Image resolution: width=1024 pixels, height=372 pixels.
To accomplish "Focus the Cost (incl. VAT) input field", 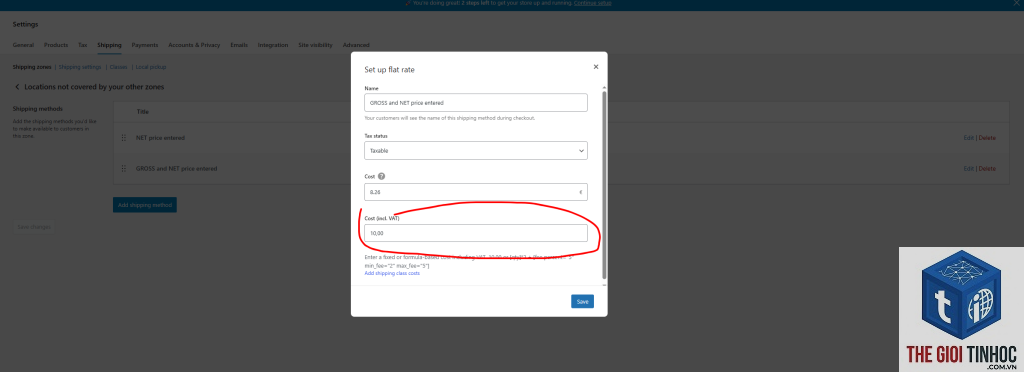I will click(x=475, y=234).
